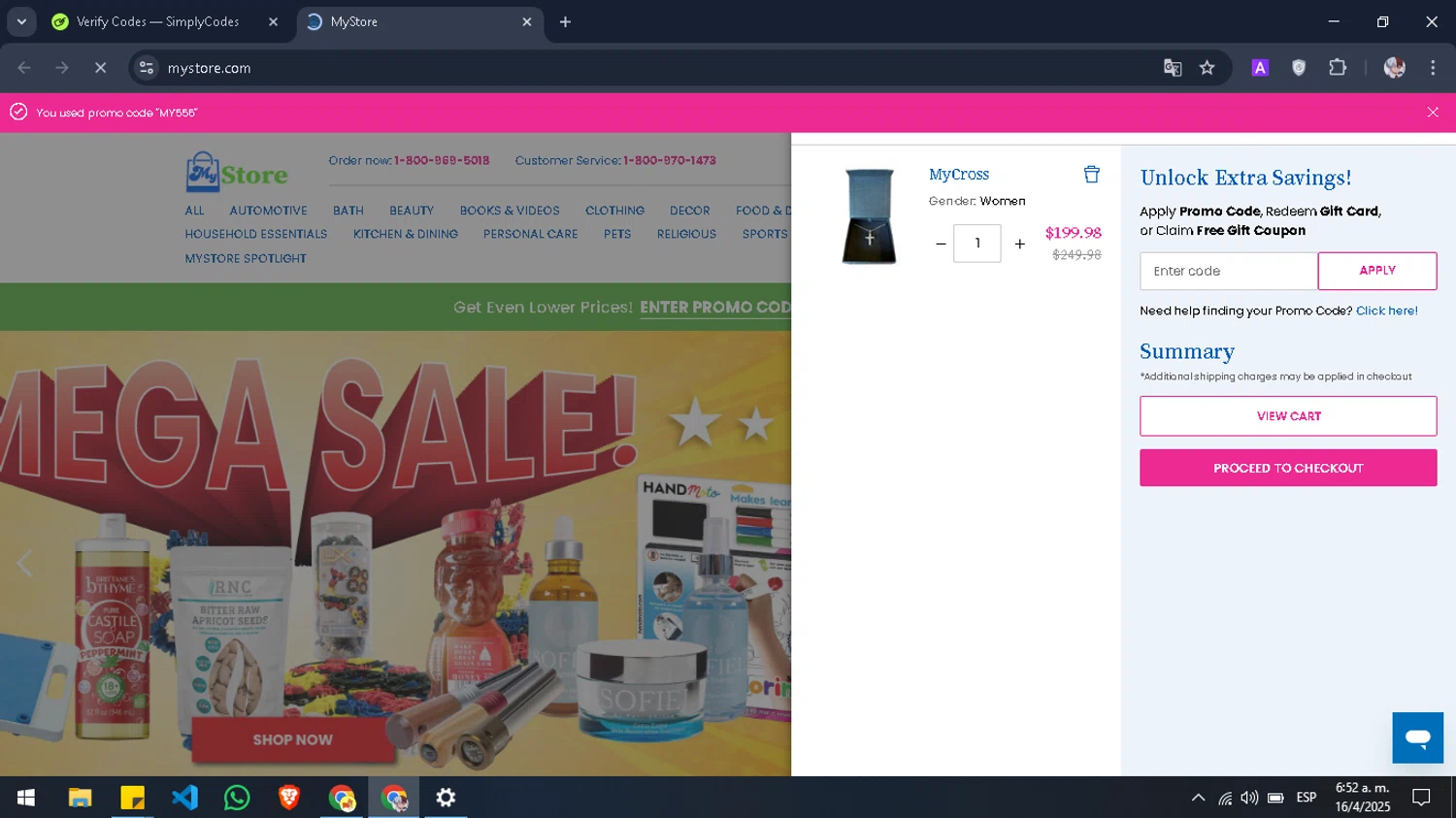This screenshot has width=1456, height=818.
Task: Click the Enter code promo field
Action: coord(1229,271)
